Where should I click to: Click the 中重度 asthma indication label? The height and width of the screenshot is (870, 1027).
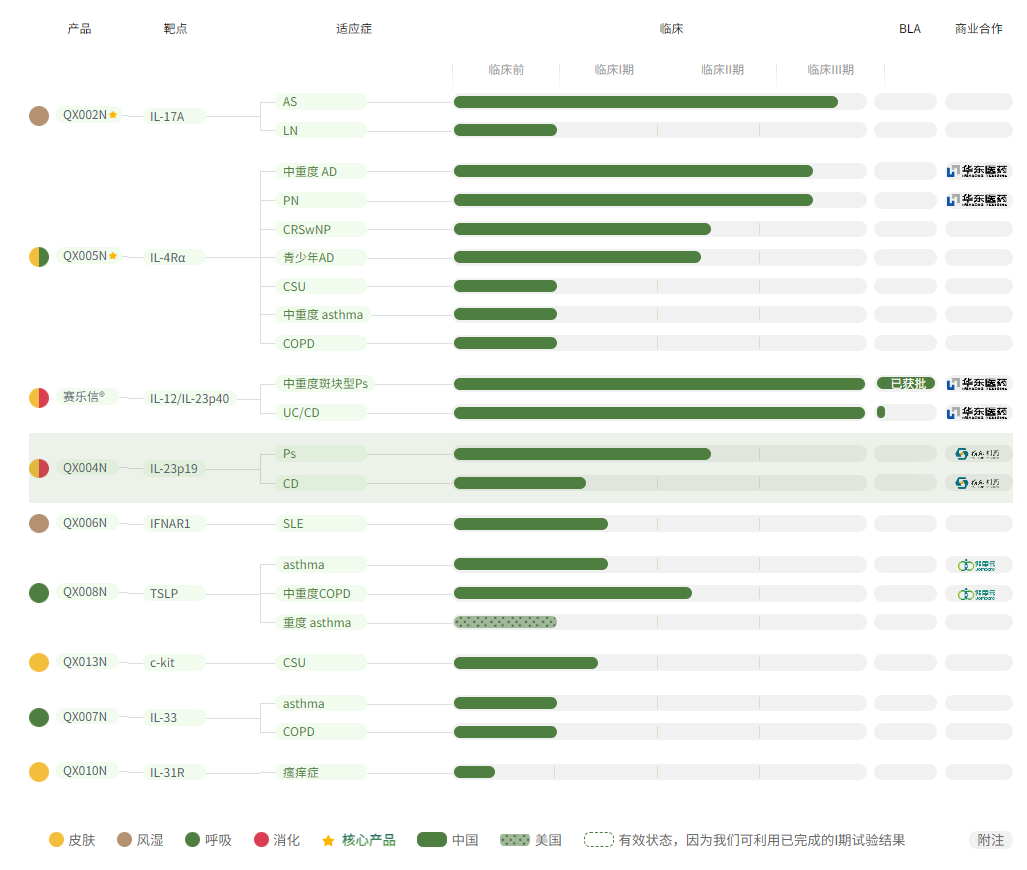(323, 314)
